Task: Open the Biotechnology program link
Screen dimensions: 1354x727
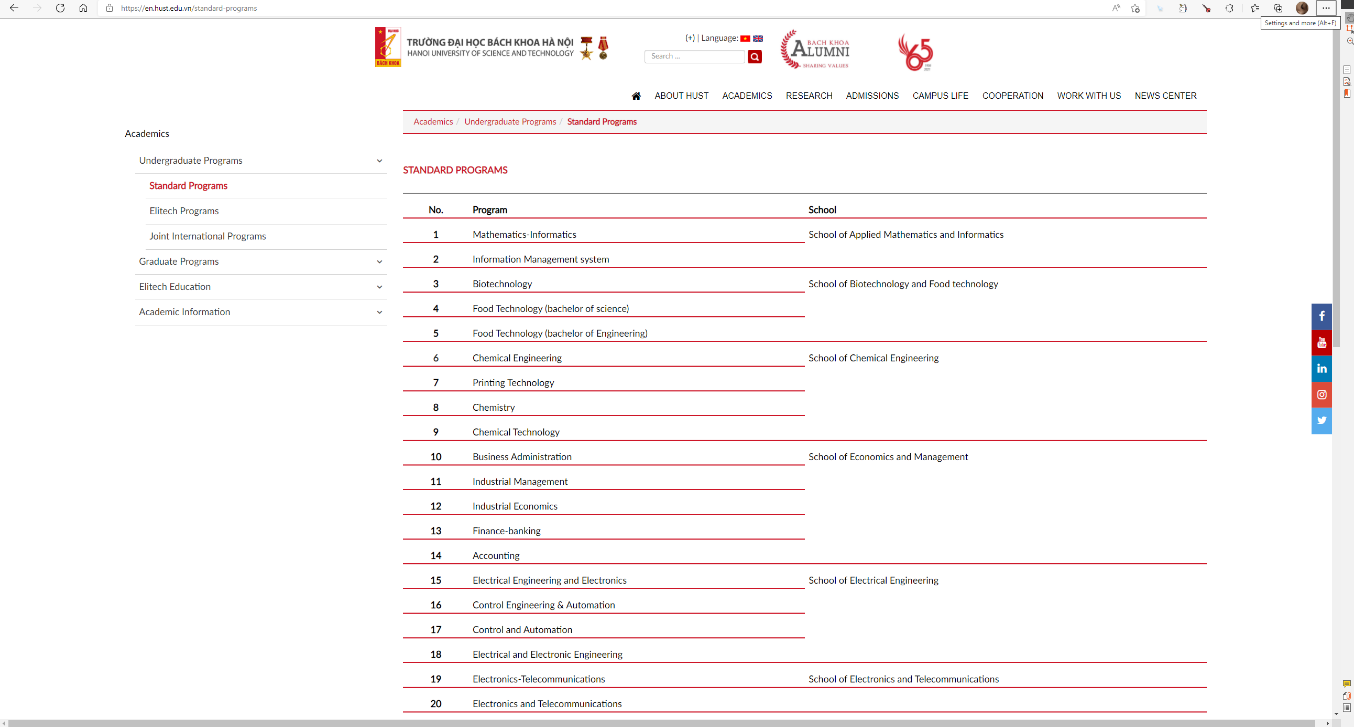Action: coord(505,283)
